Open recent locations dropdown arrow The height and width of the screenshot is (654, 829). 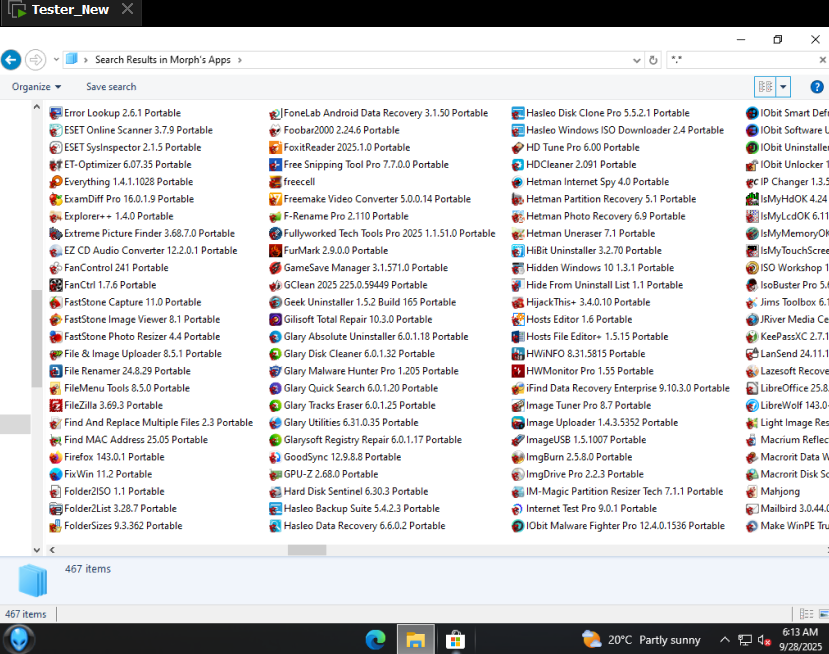tap(56, 60)
